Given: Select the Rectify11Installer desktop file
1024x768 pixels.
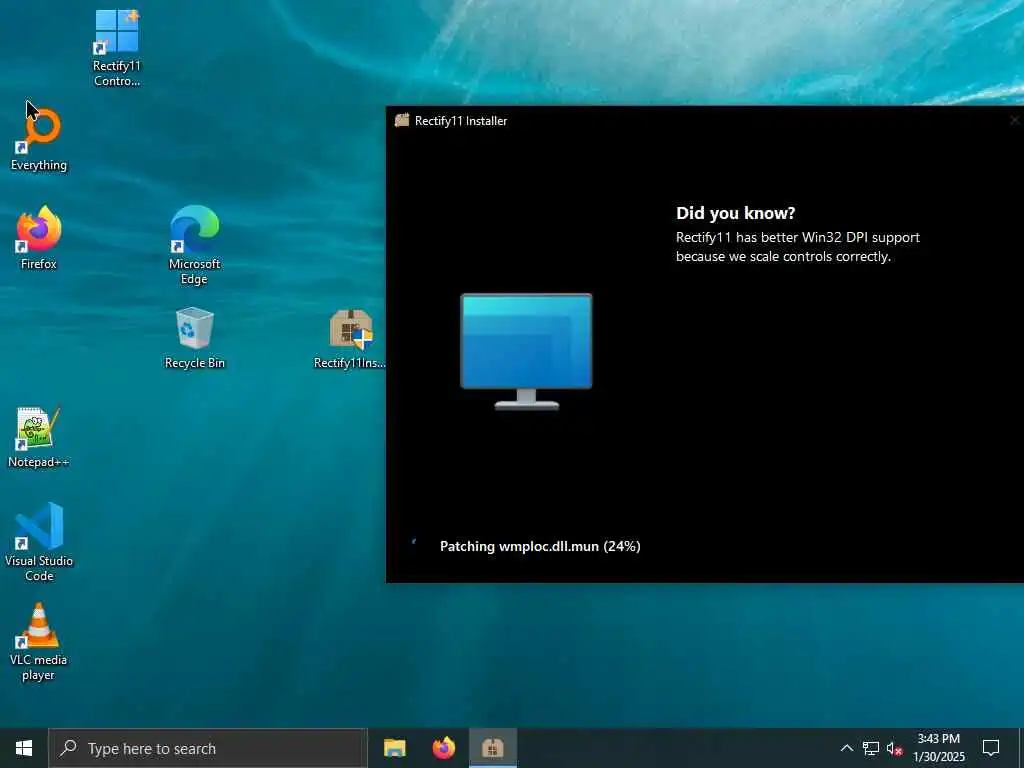Looking at the screenshot, I should pyautogui.click(x=350, y=338).
